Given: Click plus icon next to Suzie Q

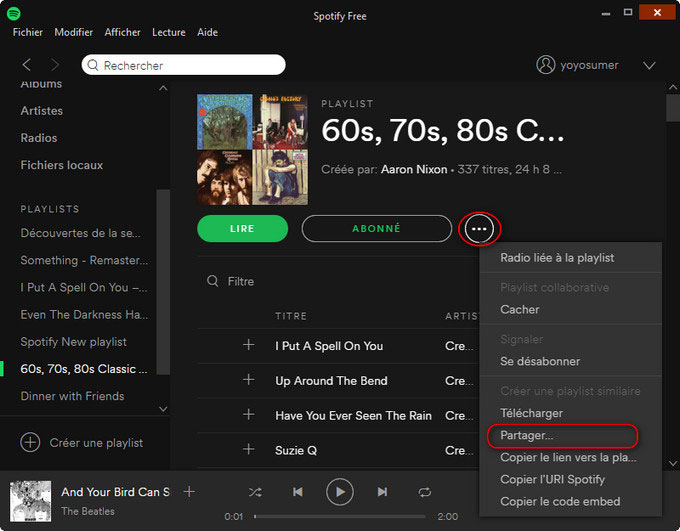Looking at the screenshot, I should tap(249, 450).
